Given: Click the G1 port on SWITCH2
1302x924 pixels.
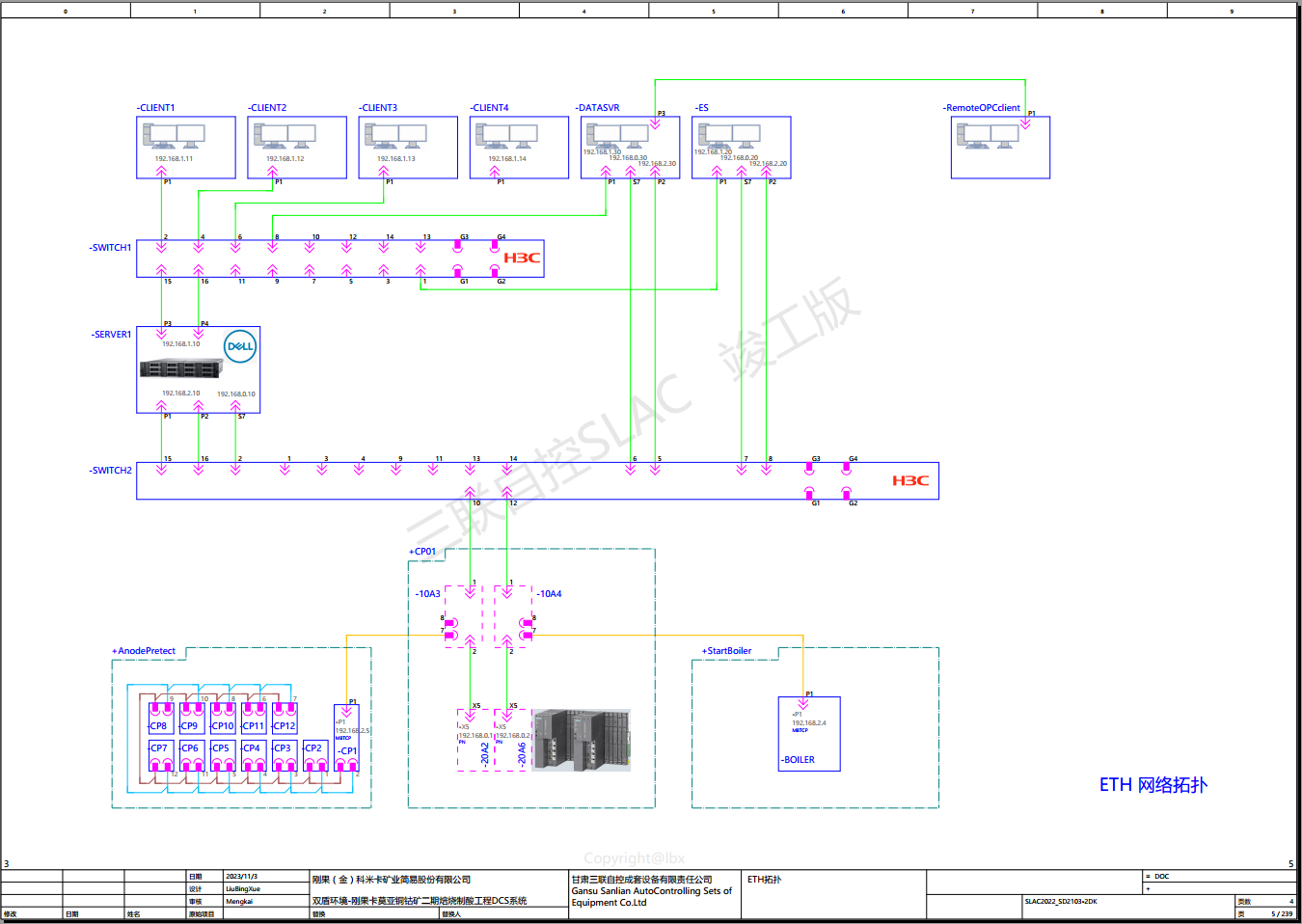Looking at the screenshot, I should (809, 493).
